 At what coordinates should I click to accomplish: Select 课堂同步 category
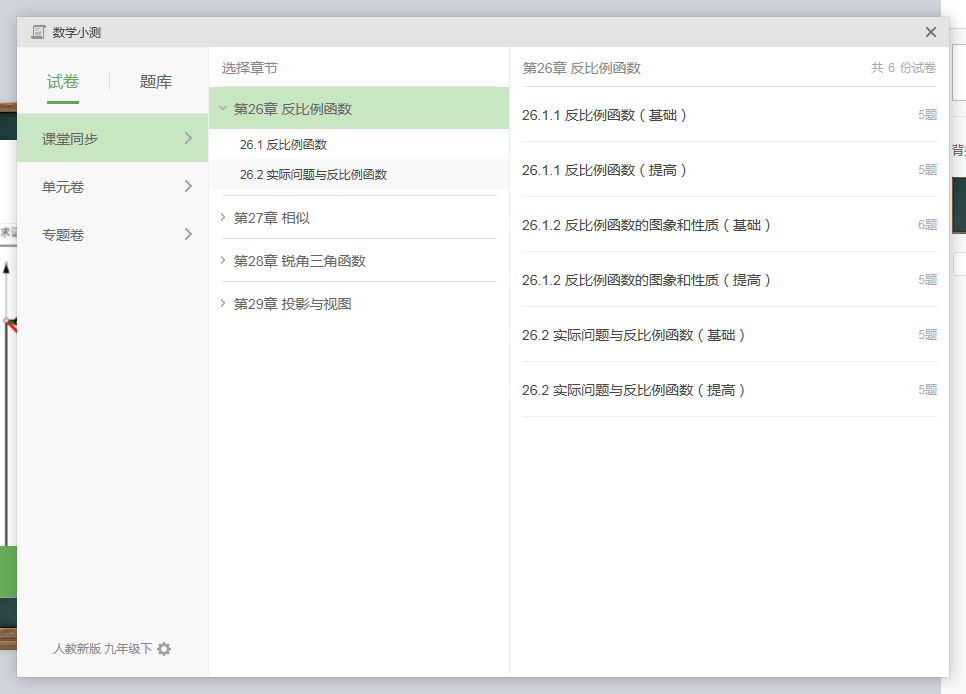tap(112, 139)
